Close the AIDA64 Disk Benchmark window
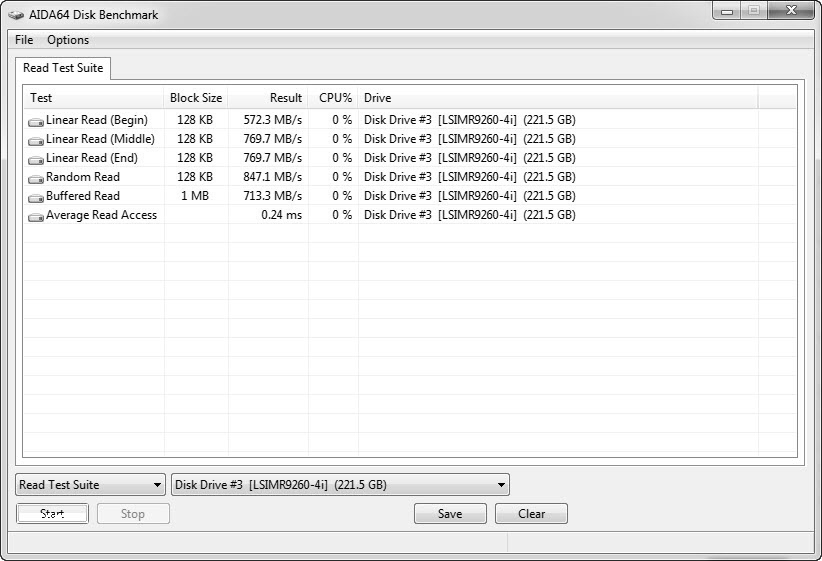 (x=792, y=10)
